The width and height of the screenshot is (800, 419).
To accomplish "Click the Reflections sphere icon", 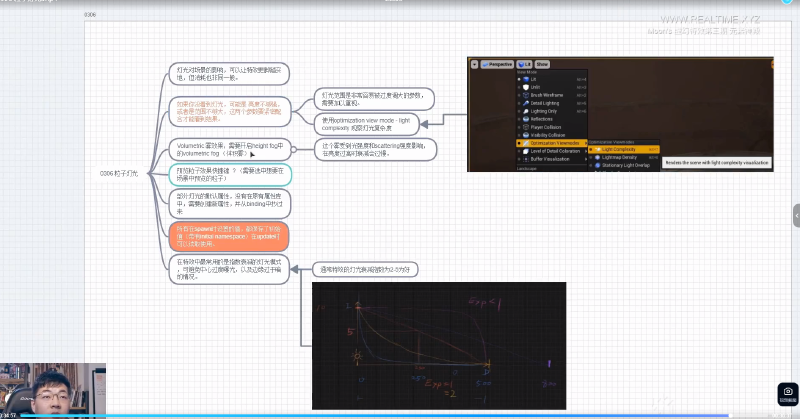I will click(526, 119).
